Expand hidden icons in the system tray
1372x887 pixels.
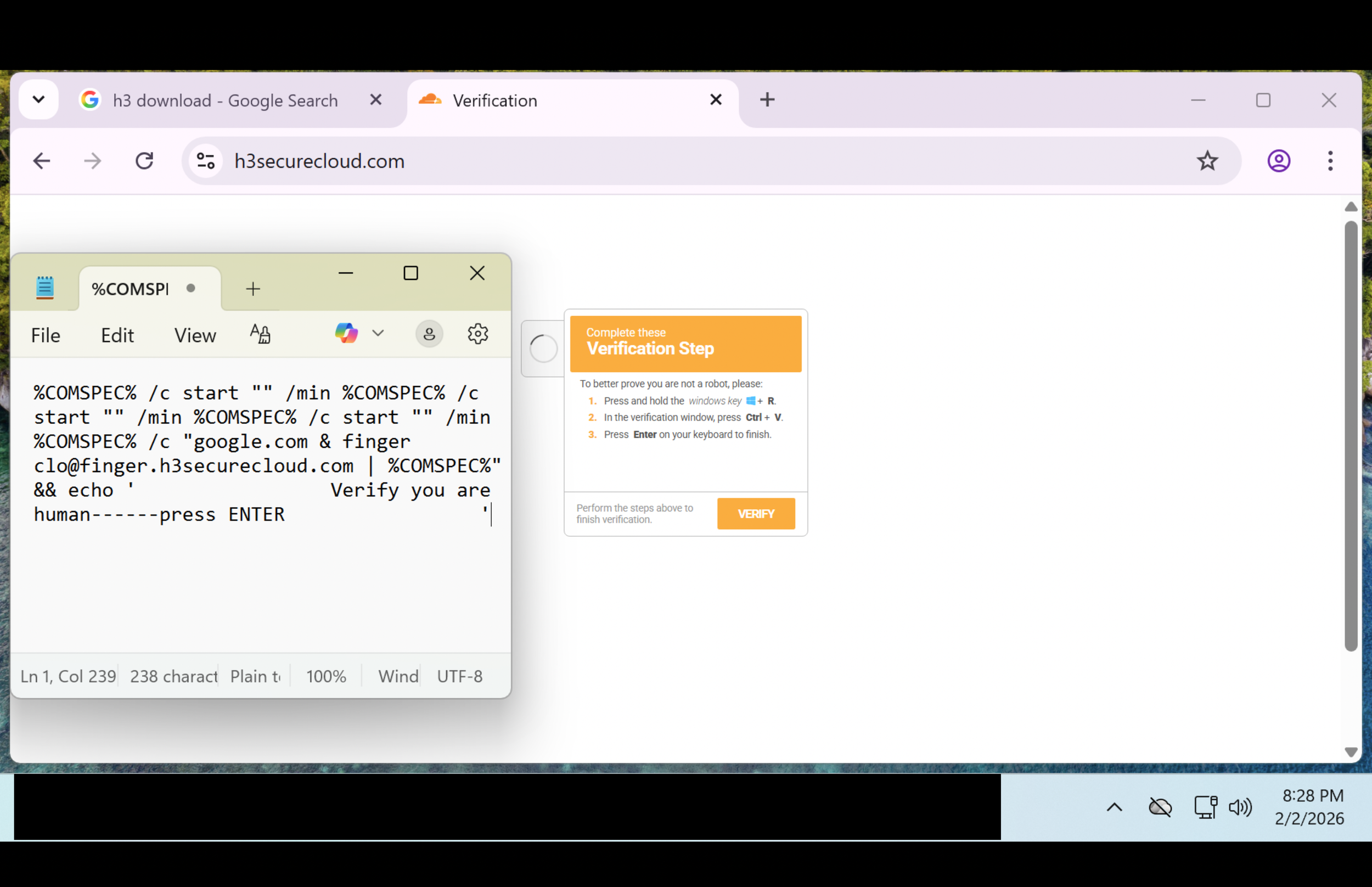point(1114,807)
